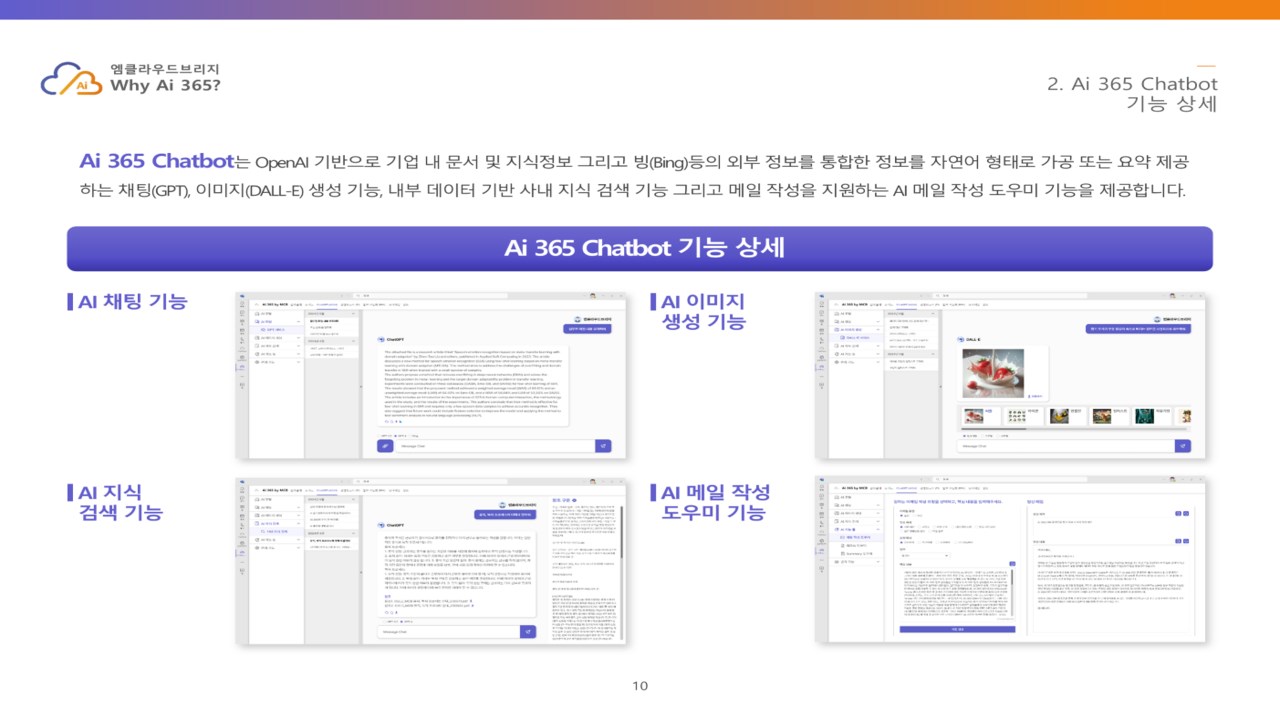The image size is (1280, 720).
Task: Select the Bing radio option in AI chat screenshot
Action: pos(413,436)
